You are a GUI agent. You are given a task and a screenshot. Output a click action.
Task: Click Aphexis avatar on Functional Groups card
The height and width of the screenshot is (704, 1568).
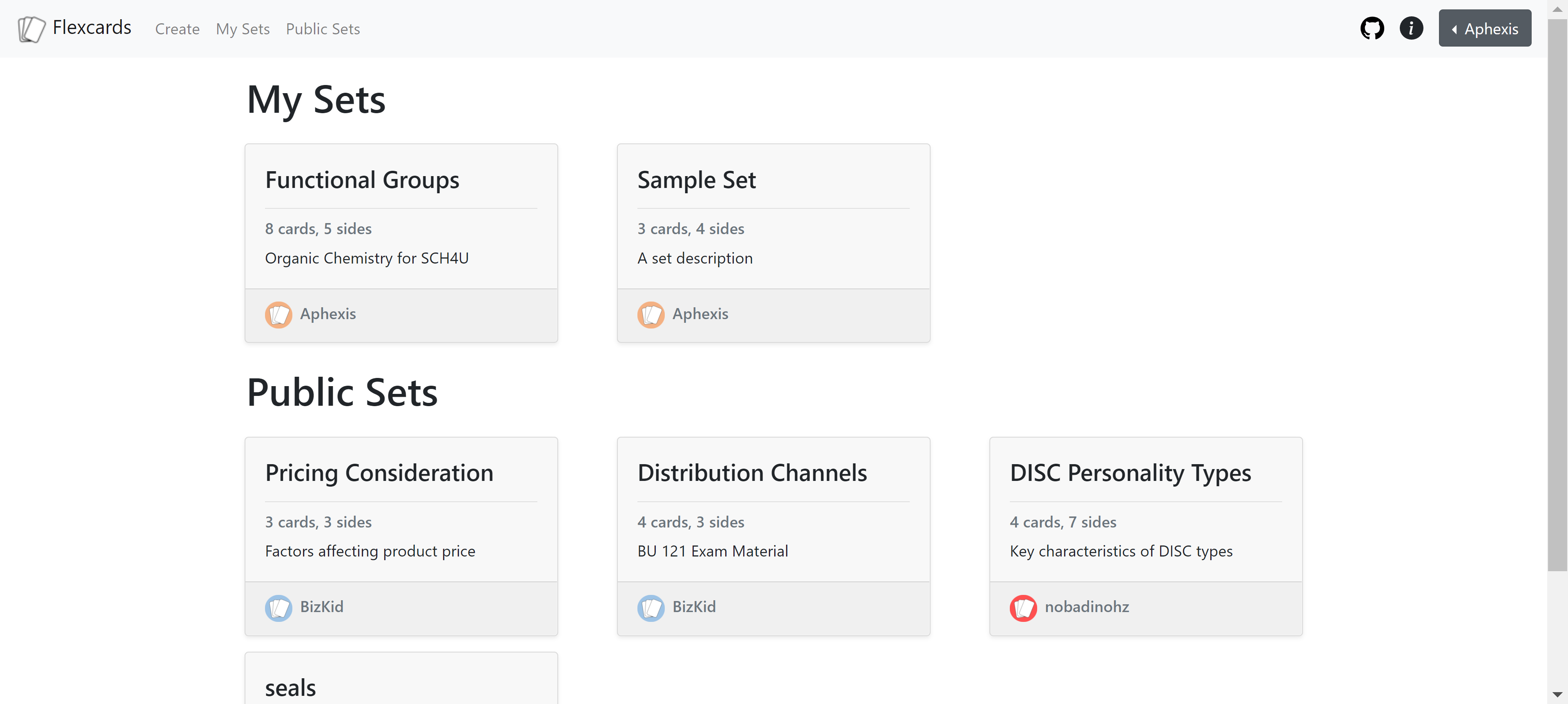278,314
